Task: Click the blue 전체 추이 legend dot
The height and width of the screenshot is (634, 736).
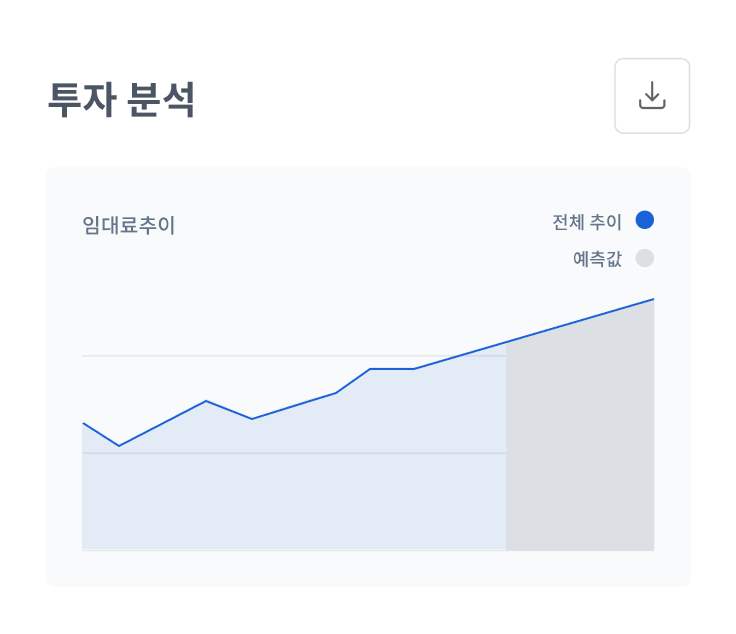Action: click(645, 220)
